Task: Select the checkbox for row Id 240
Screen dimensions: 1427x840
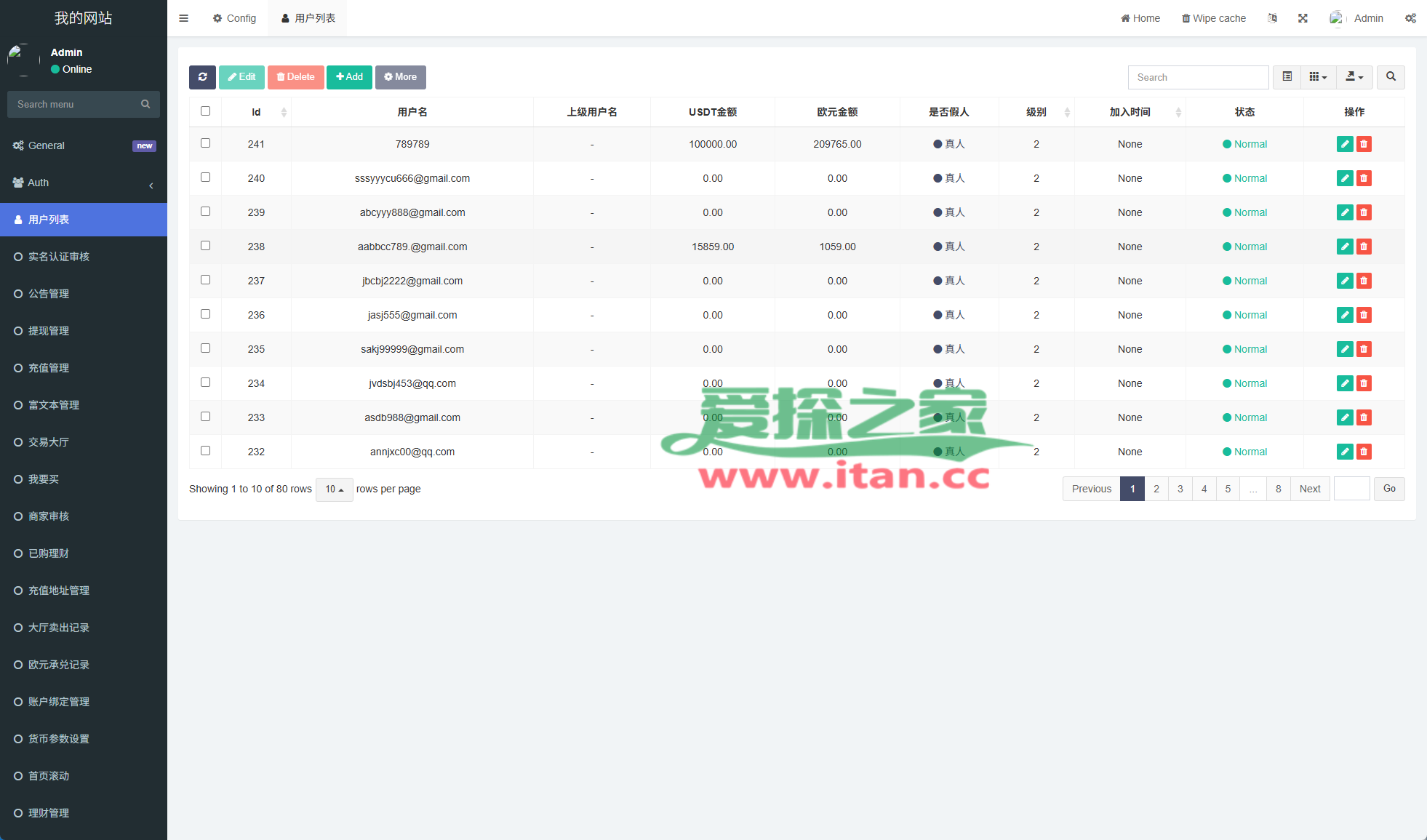Action: pyautogui.click(x=205, y=177)
